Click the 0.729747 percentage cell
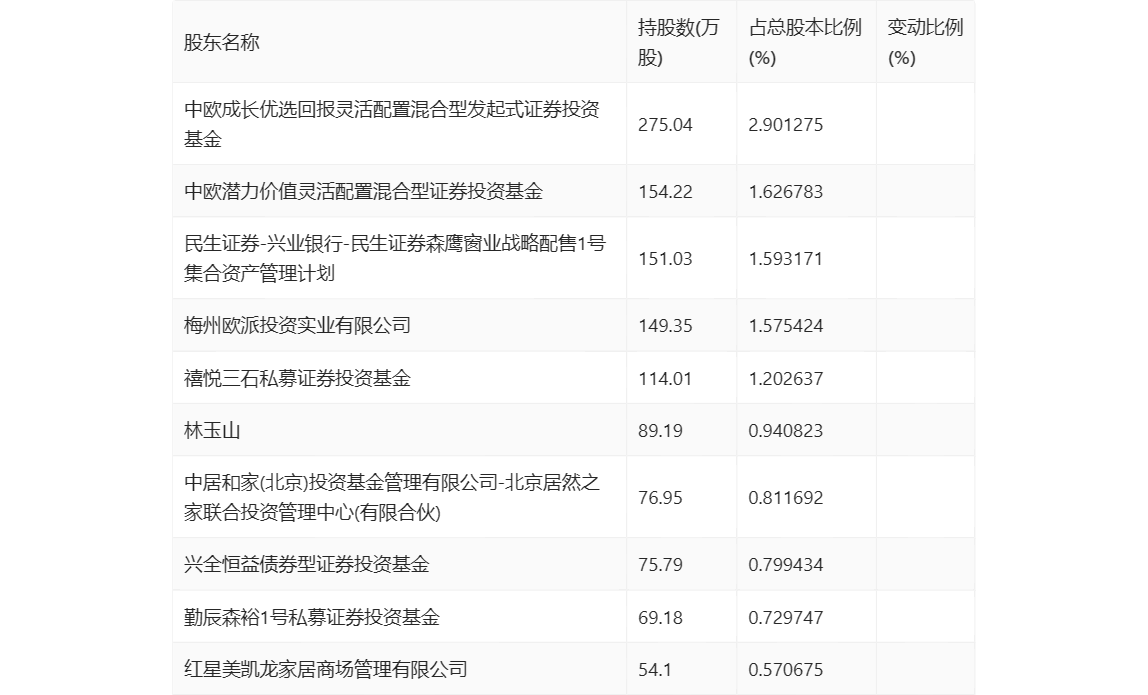This screenshot has height=695, width=1148. [x=786, y=617]
